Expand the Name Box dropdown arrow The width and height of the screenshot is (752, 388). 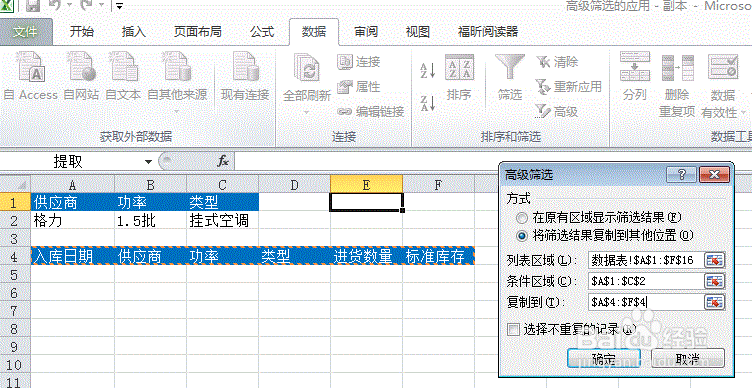tap(148, 162)
